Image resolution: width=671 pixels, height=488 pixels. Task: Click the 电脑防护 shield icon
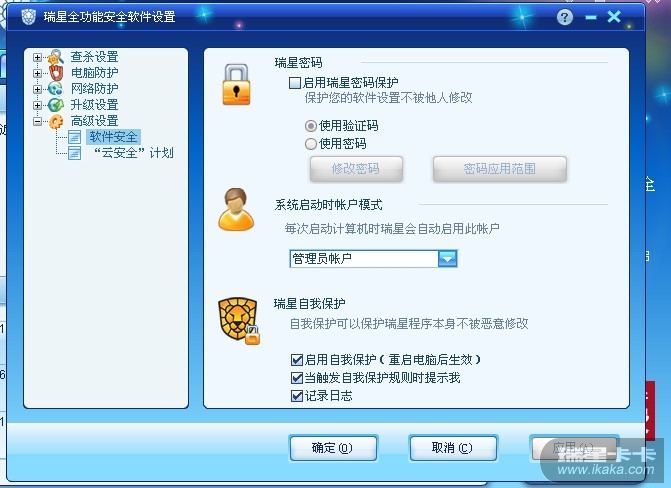point(56,72)
